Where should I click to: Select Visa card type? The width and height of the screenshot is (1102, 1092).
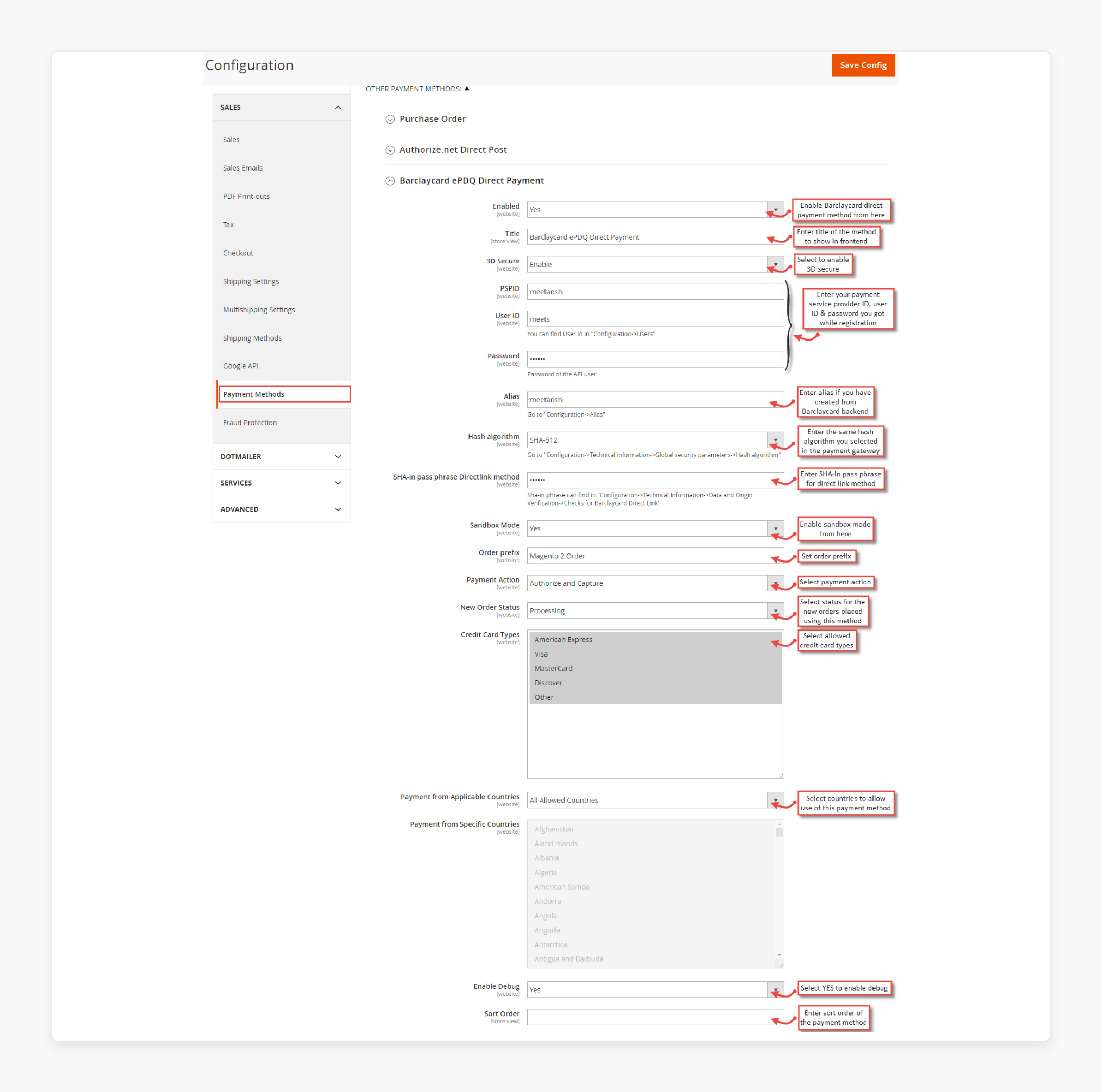[655, 654]
